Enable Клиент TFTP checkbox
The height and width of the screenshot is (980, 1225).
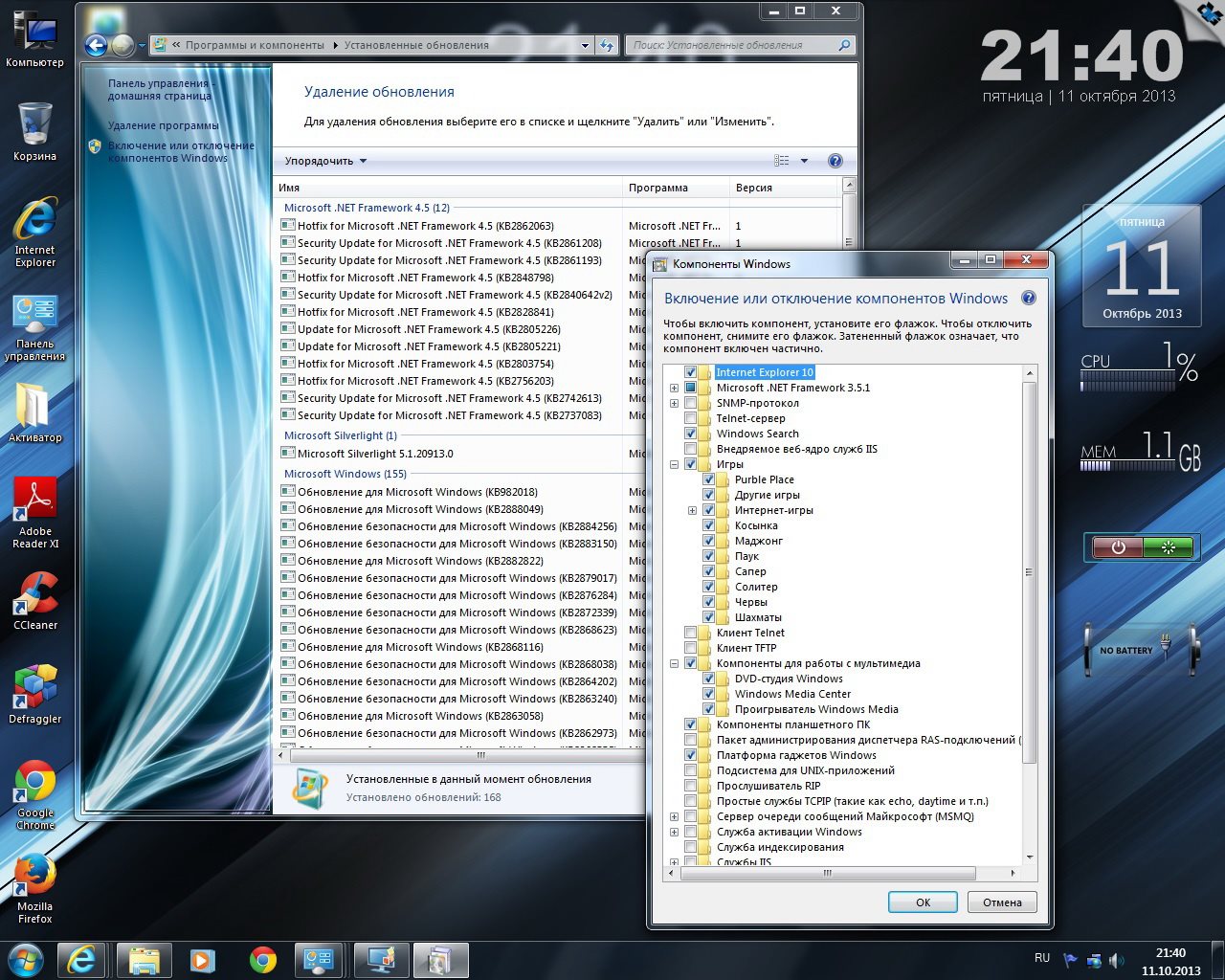690,648
